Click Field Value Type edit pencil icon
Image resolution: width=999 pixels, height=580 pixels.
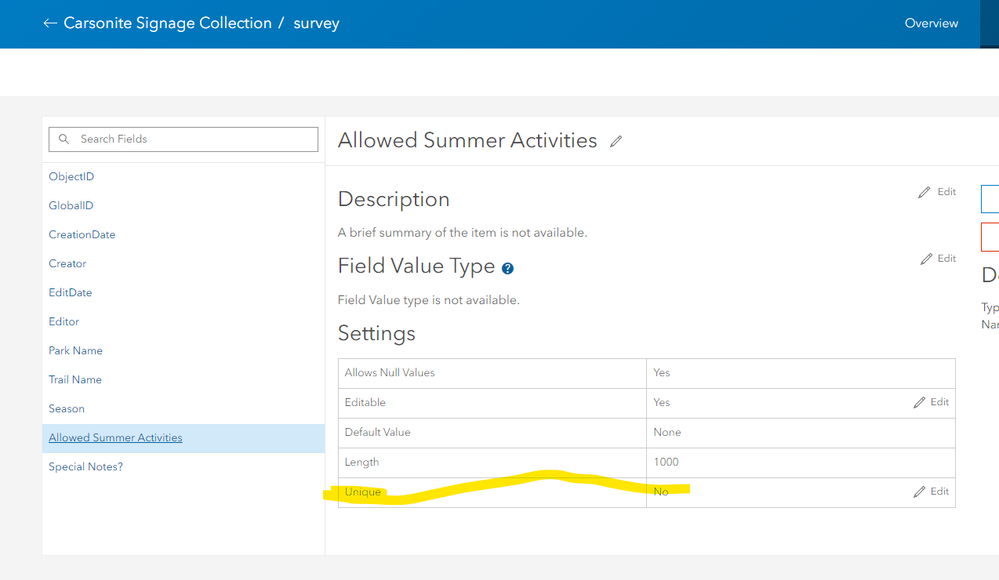[x=926, y=259]
